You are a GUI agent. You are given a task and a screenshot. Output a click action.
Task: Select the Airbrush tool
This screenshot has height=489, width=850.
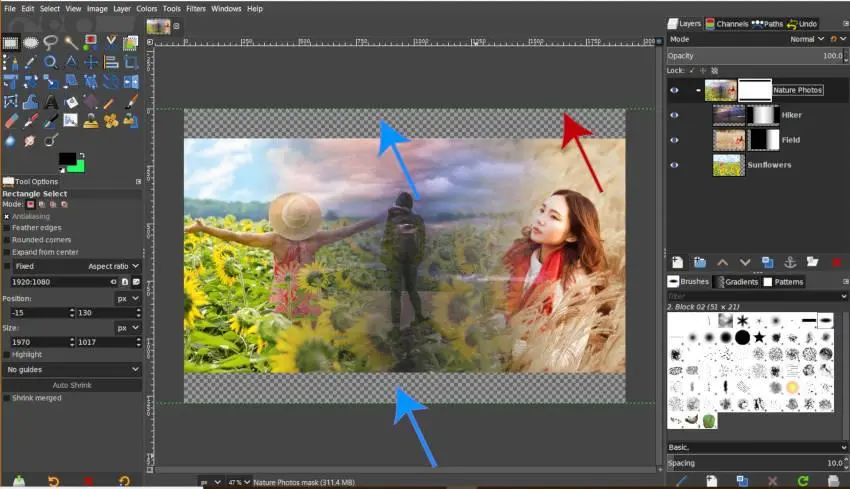pos(30,121)
